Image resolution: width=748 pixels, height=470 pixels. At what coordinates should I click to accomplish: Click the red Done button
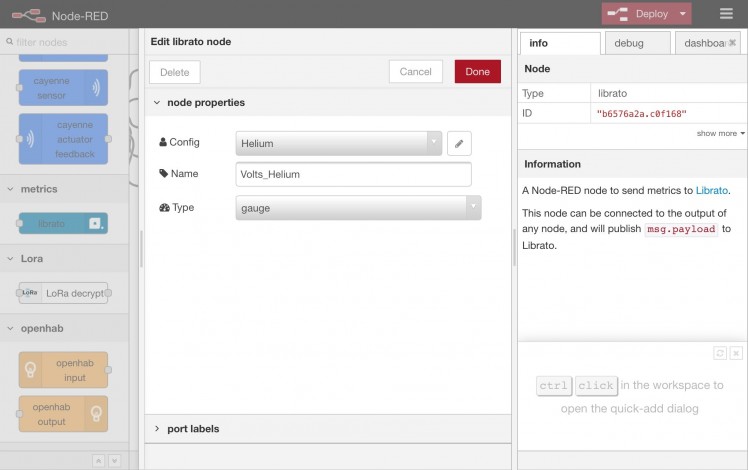[x=478, y=72]
